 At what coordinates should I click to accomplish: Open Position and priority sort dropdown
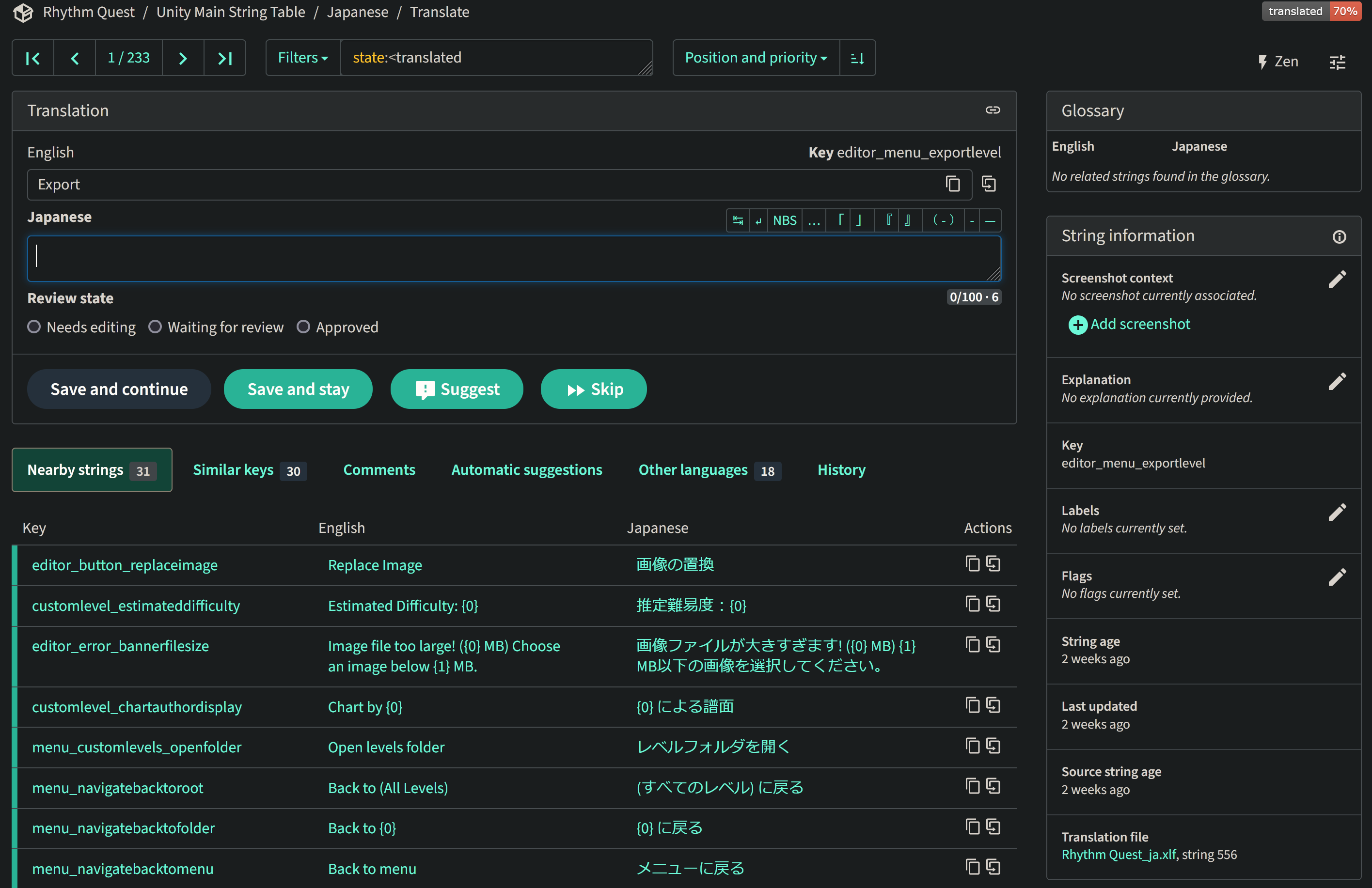[756, 58]
